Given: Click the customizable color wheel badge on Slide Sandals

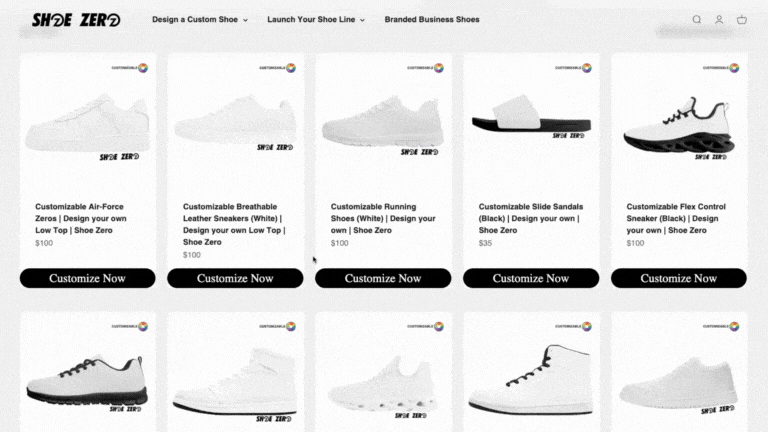Looking at the screenshot, I should (x=586, y=68).
